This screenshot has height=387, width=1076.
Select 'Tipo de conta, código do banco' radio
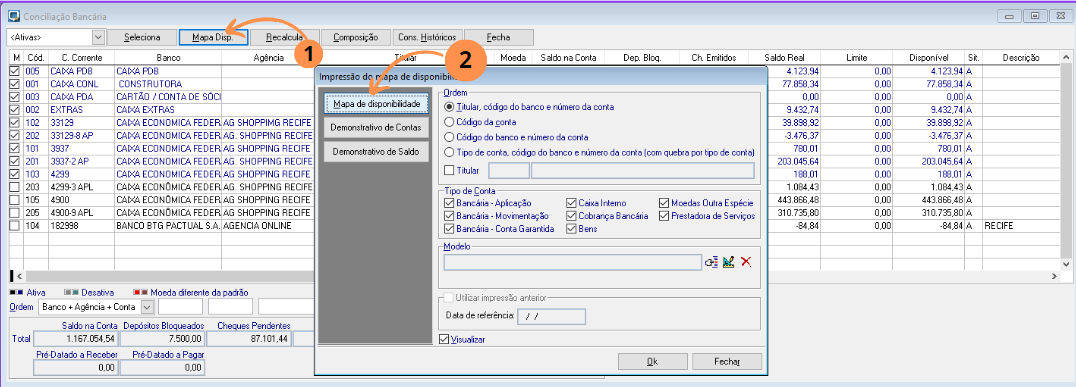(449, 152)
